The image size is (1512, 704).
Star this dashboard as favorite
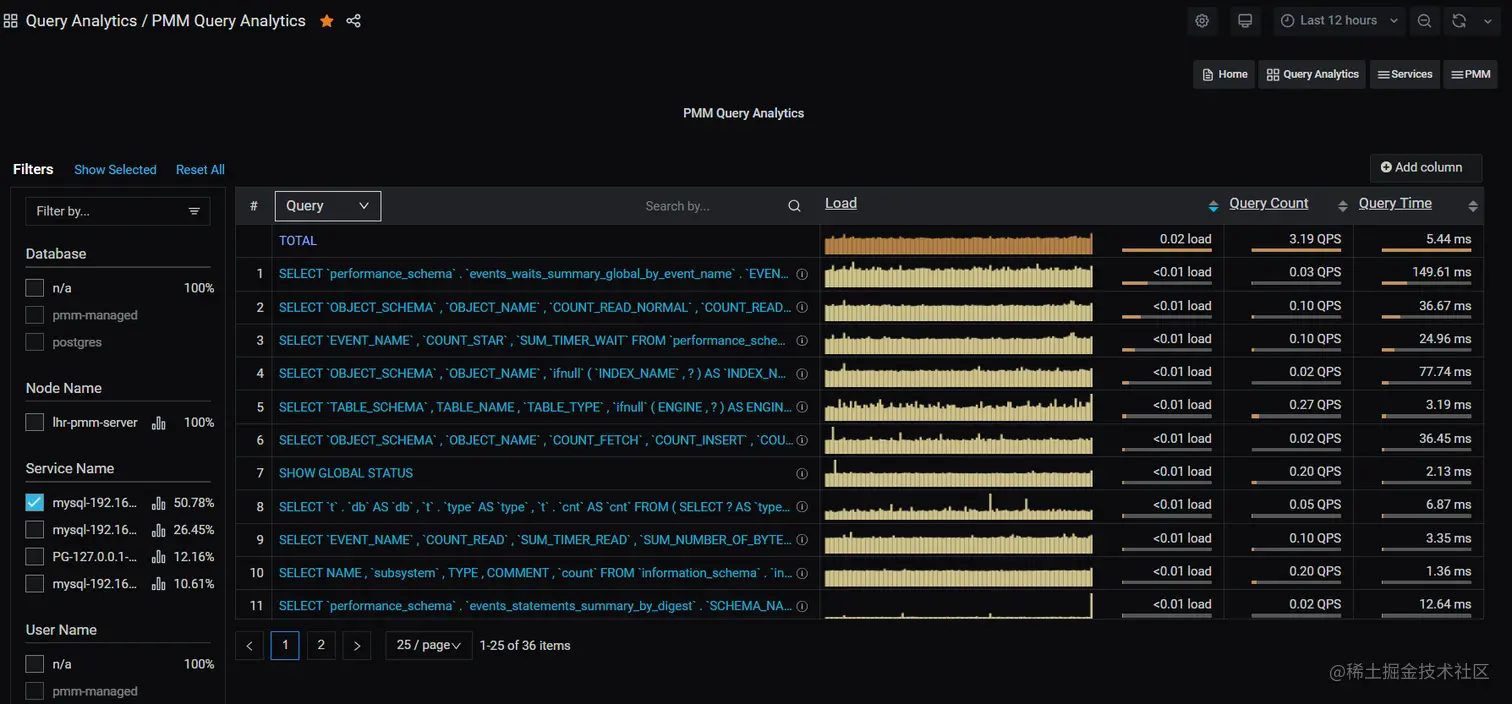[327, 21]
